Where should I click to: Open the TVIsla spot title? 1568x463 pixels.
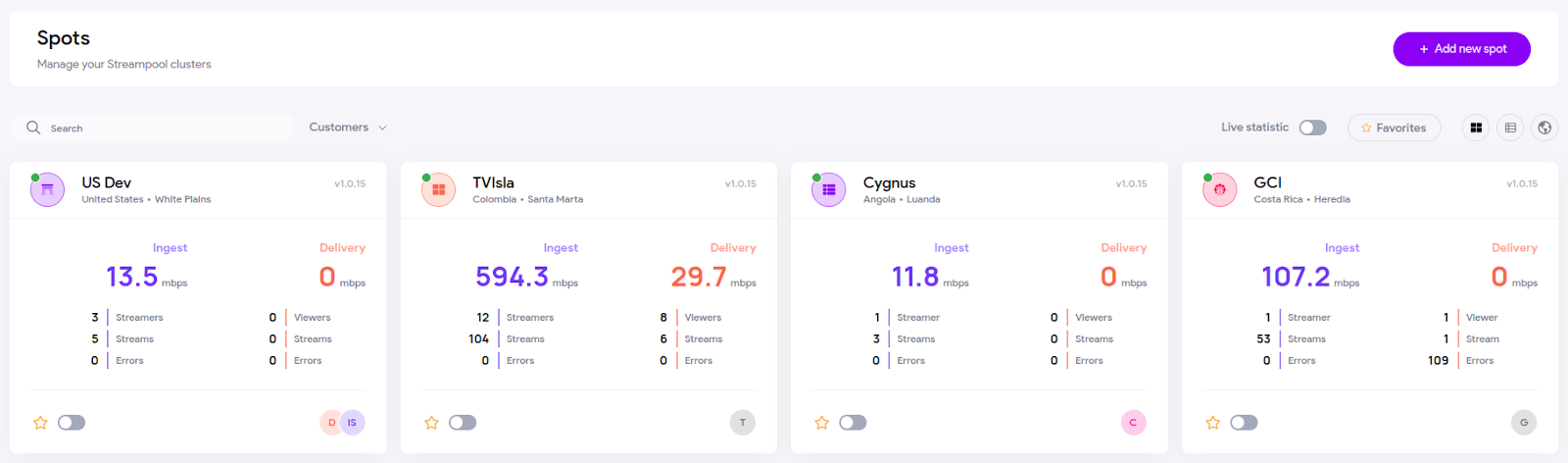[x=493, y=182]
